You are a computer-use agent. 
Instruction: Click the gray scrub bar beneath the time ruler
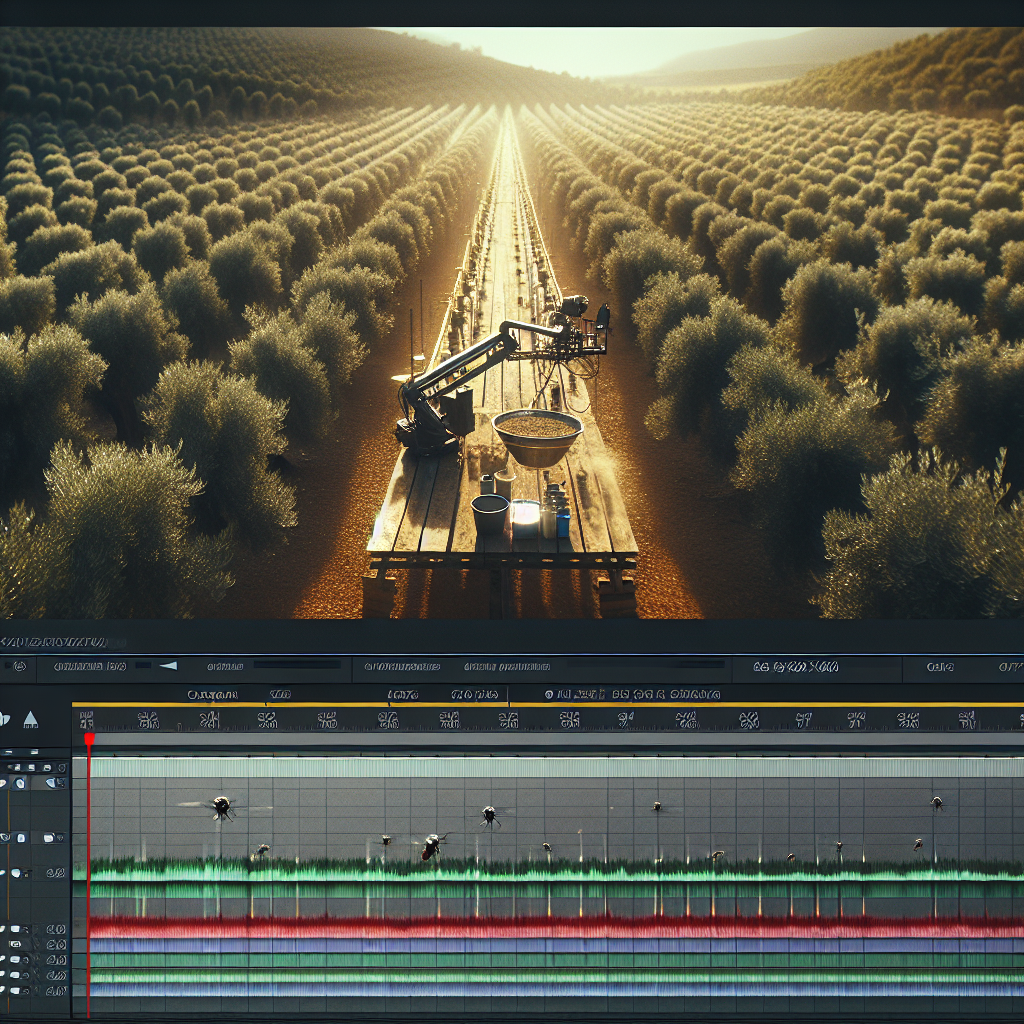point(556,739)
